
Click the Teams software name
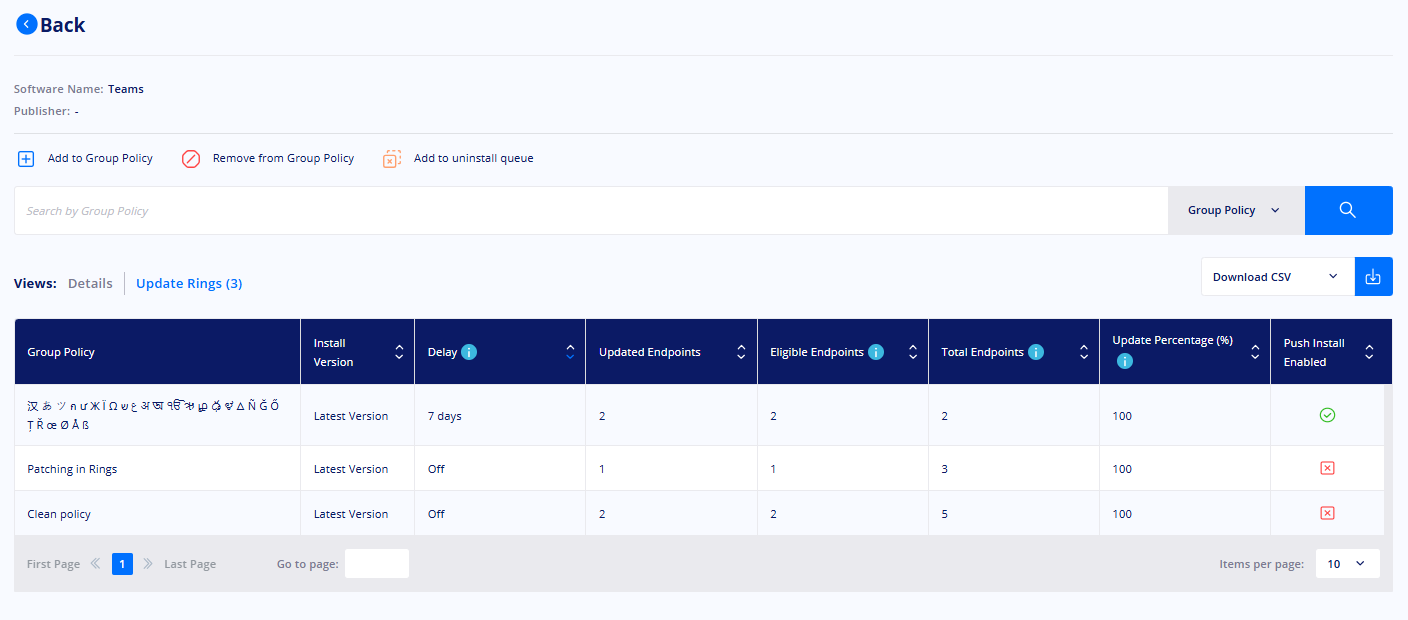point(126,89)
